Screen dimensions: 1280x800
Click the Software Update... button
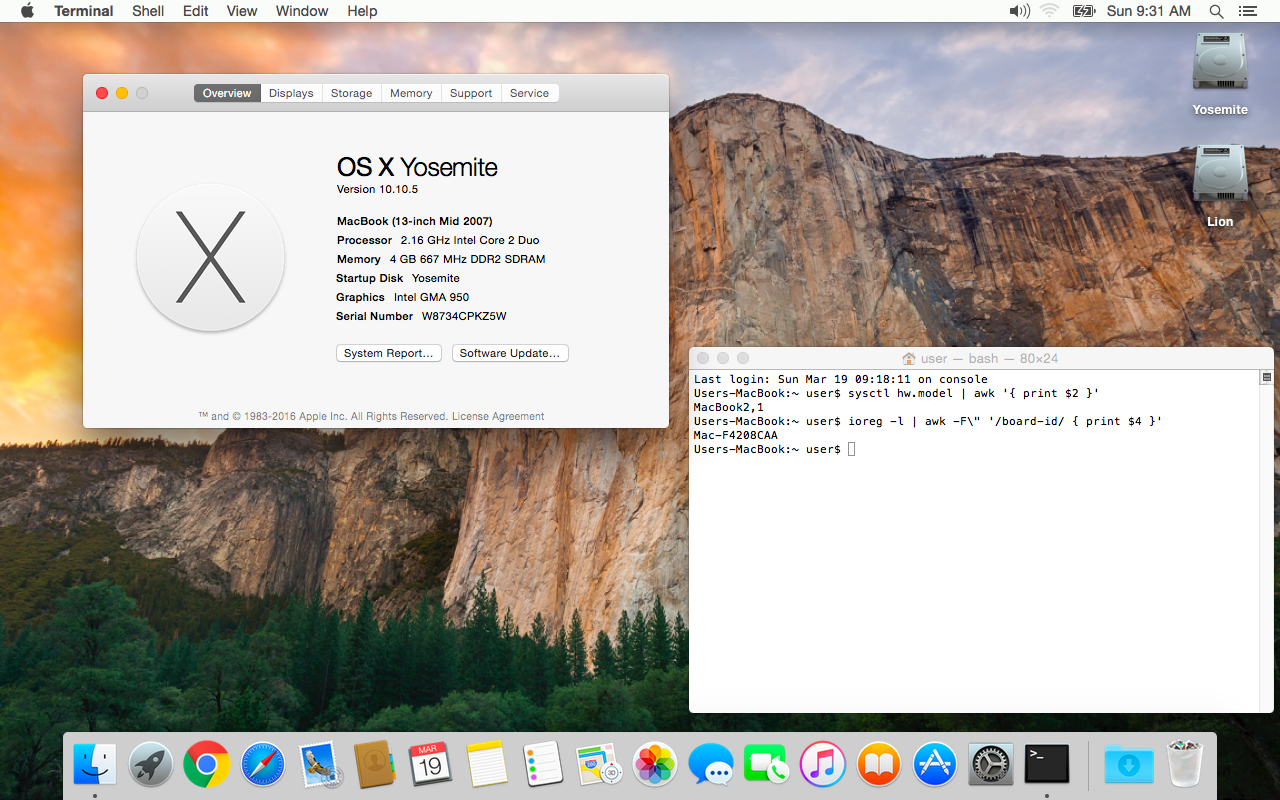(x=510, y=353)
